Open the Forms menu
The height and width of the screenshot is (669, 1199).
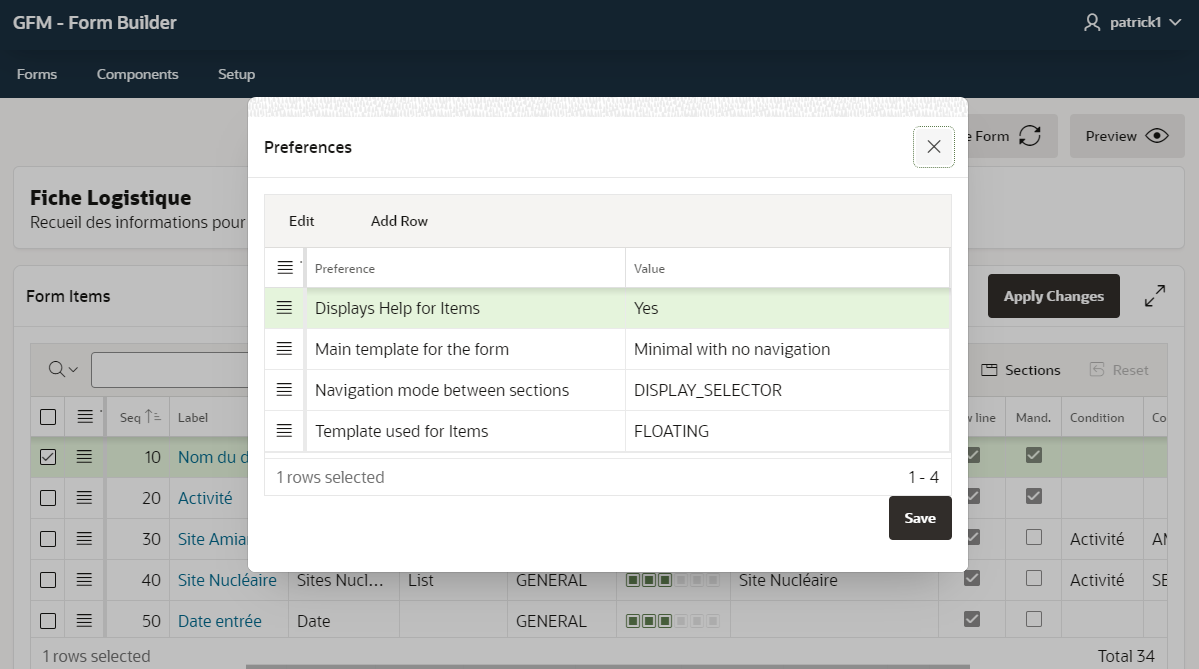tap(36, 74)
